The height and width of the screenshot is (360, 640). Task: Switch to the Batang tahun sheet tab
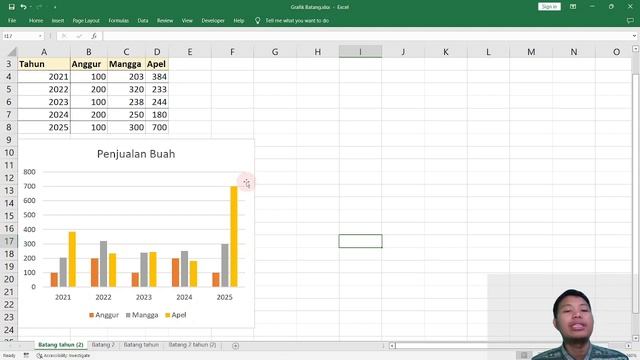pos(141,345)
